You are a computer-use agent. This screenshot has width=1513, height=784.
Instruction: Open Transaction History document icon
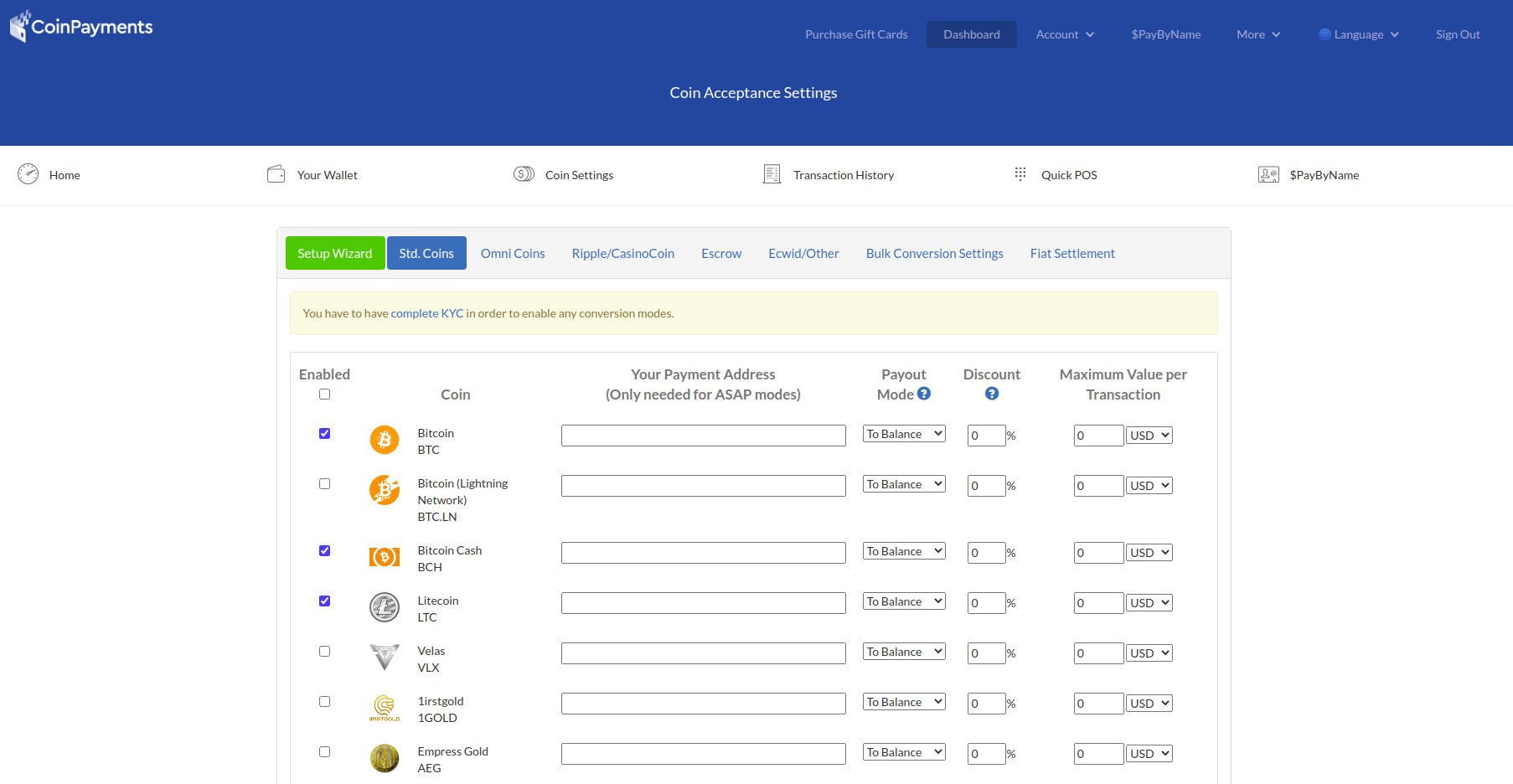pyautogui.click(x=772, y=174)
